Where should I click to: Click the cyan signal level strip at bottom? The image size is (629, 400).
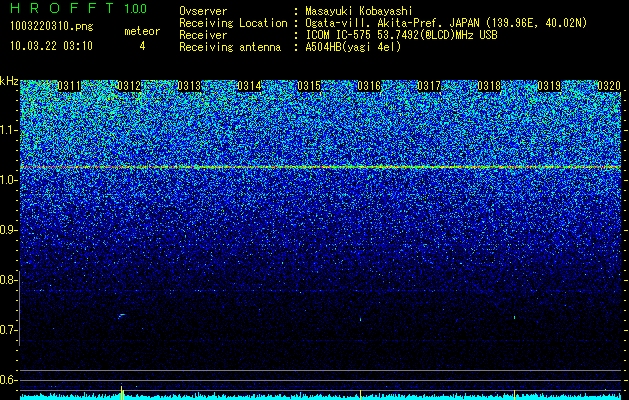[x=321, y=396]
